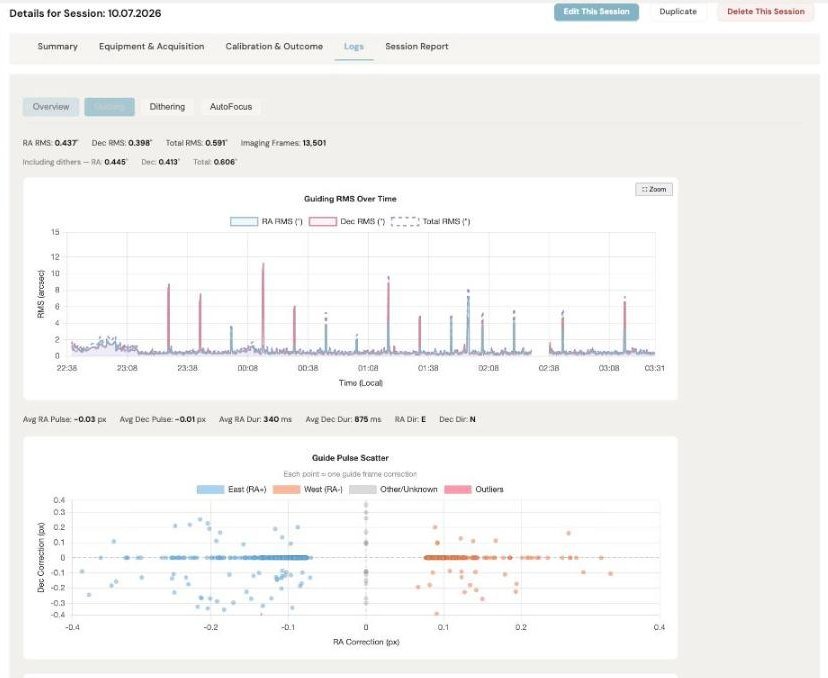Switch to the Dithering sub-tab
828x678 pixels.
pos(167,107)
